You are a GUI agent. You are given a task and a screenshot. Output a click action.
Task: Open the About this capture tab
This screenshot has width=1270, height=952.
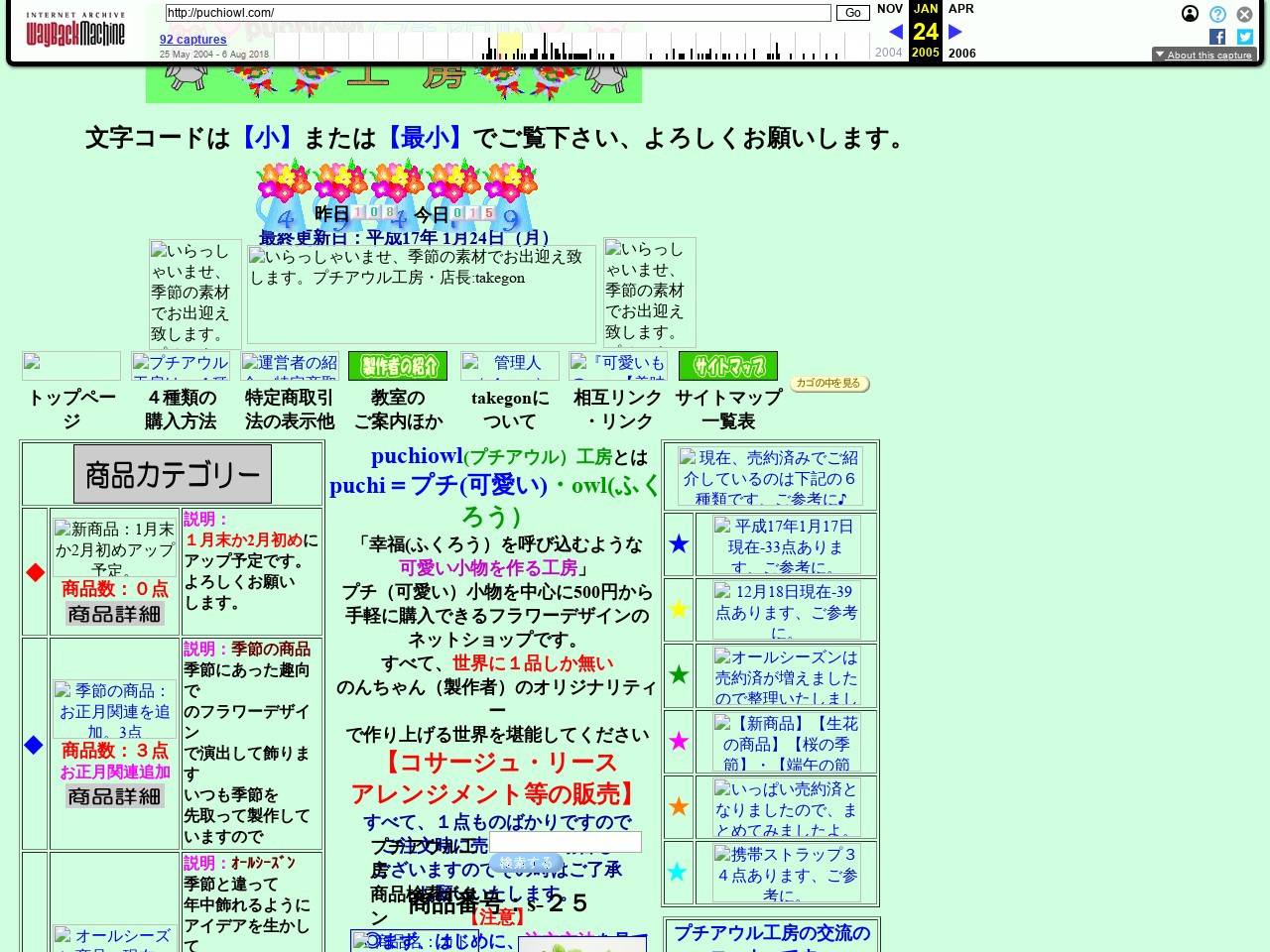(1205, 55)
